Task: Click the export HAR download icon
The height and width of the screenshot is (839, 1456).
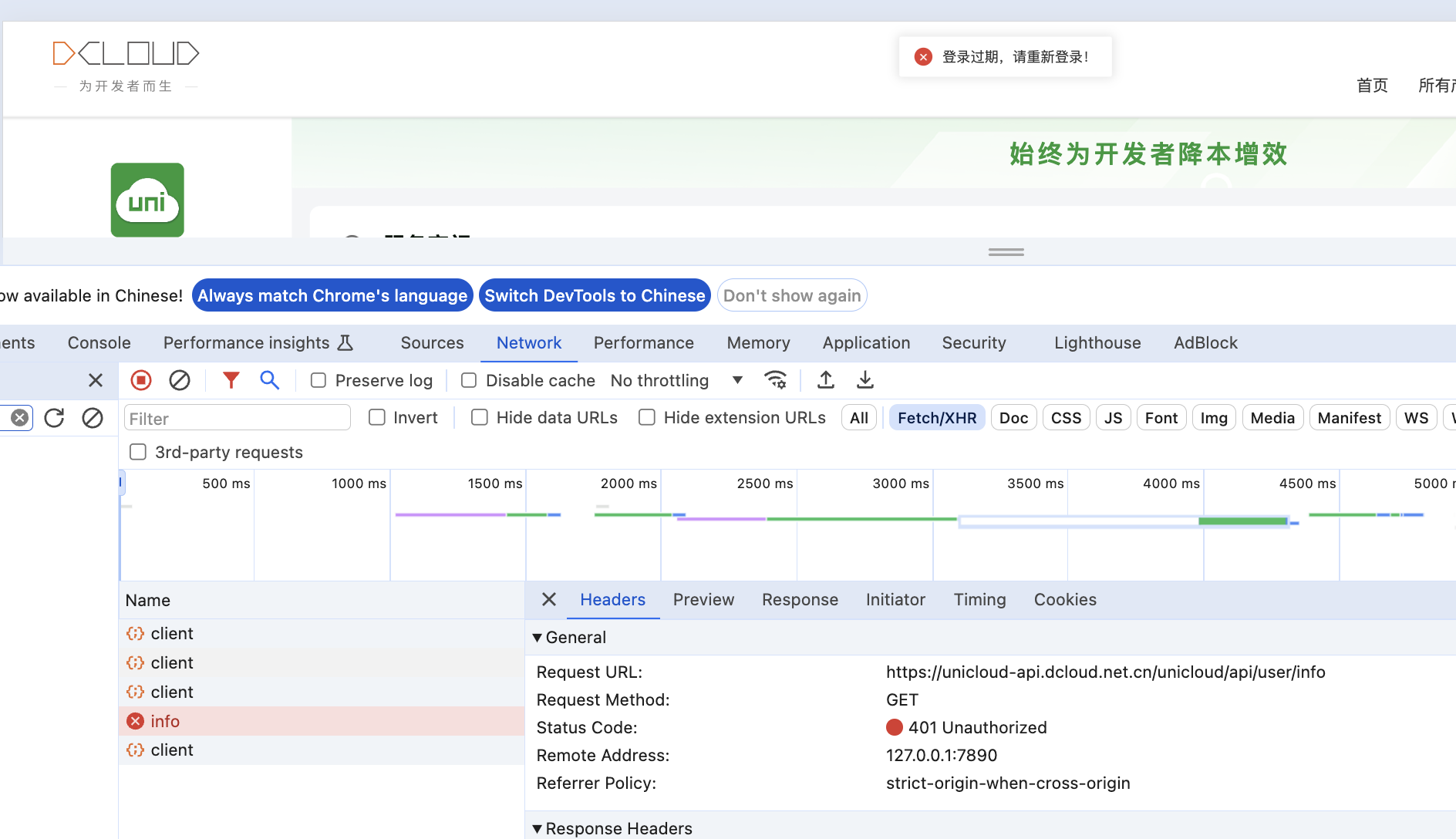Action: (x=865, y=380)
